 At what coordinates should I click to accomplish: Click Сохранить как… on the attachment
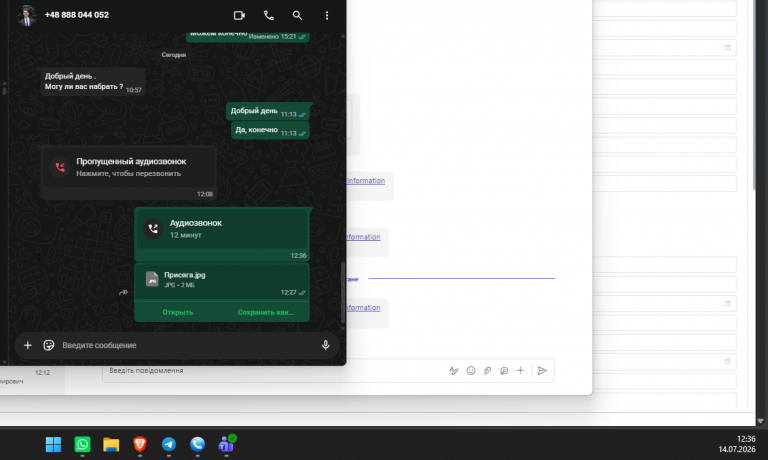pyautogui.click(x=265, y=312)
